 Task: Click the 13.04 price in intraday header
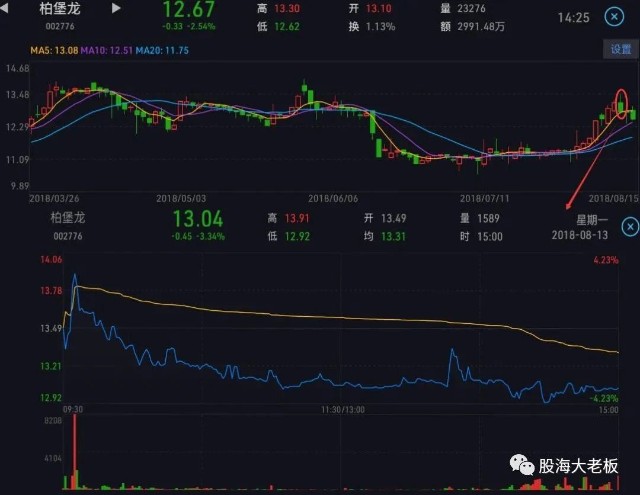pos(198,220)
